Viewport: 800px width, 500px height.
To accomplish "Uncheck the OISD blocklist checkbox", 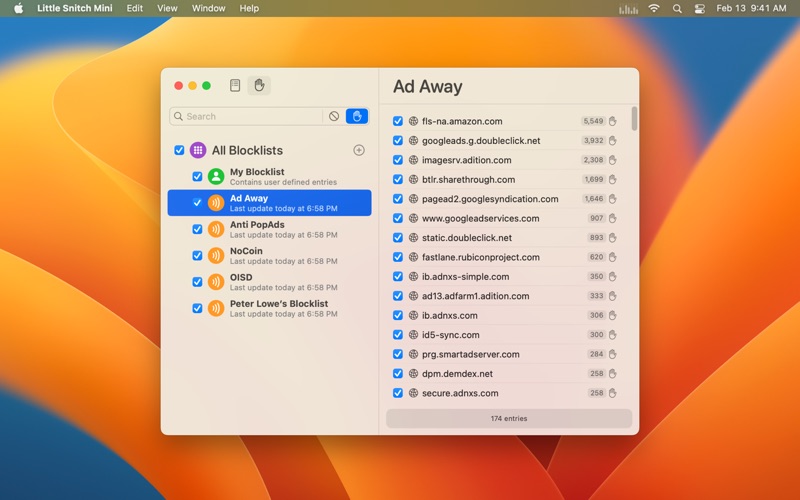I will coord(197,282).
